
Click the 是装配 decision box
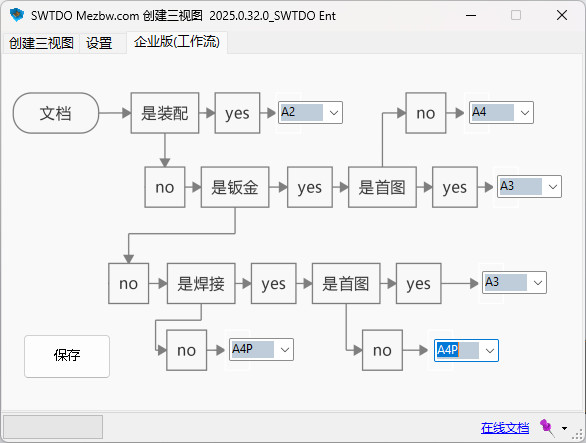pos(165,113)
